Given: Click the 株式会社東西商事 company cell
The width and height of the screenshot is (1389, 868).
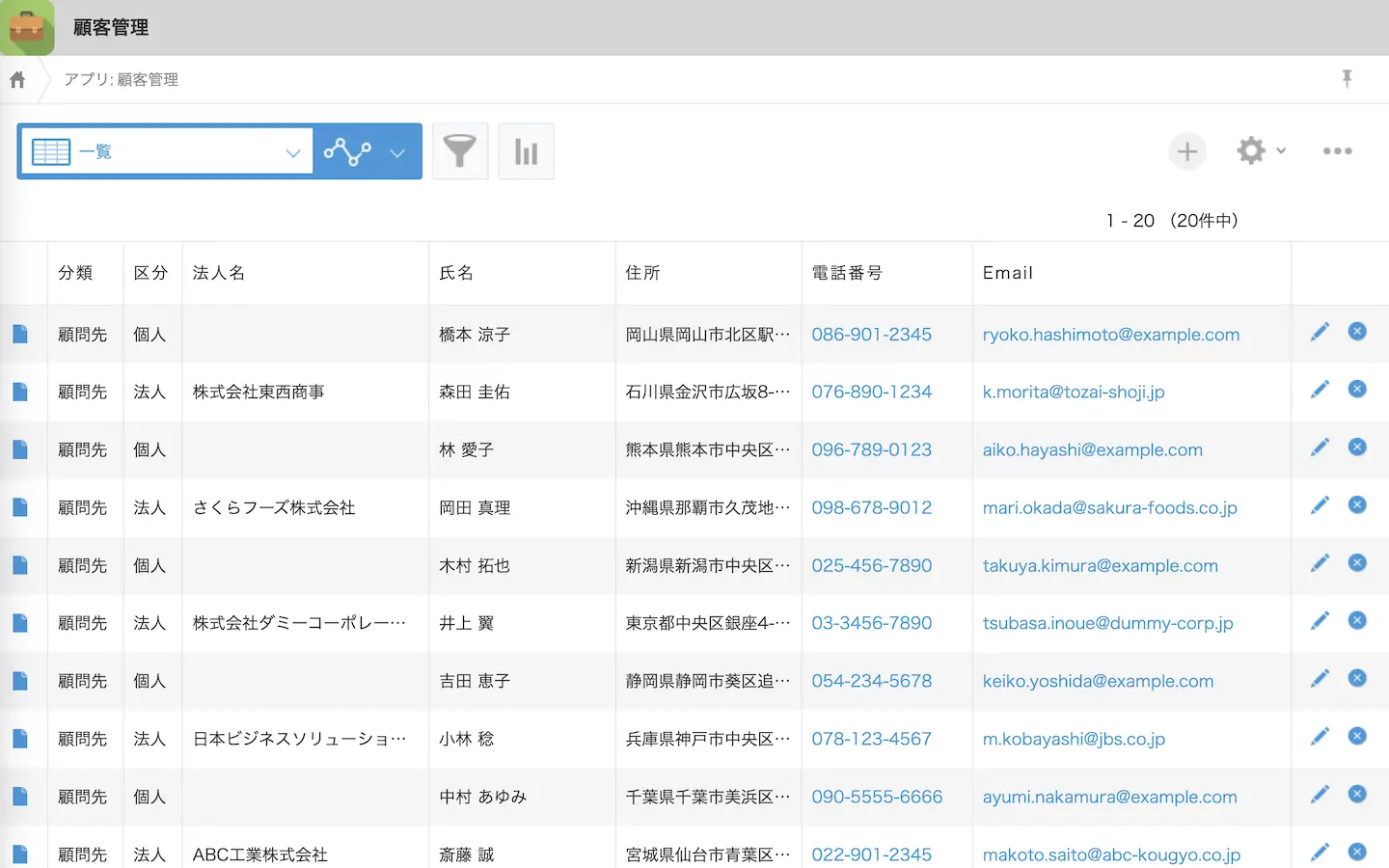Looking at the screenshot, I should coord(259,393).
